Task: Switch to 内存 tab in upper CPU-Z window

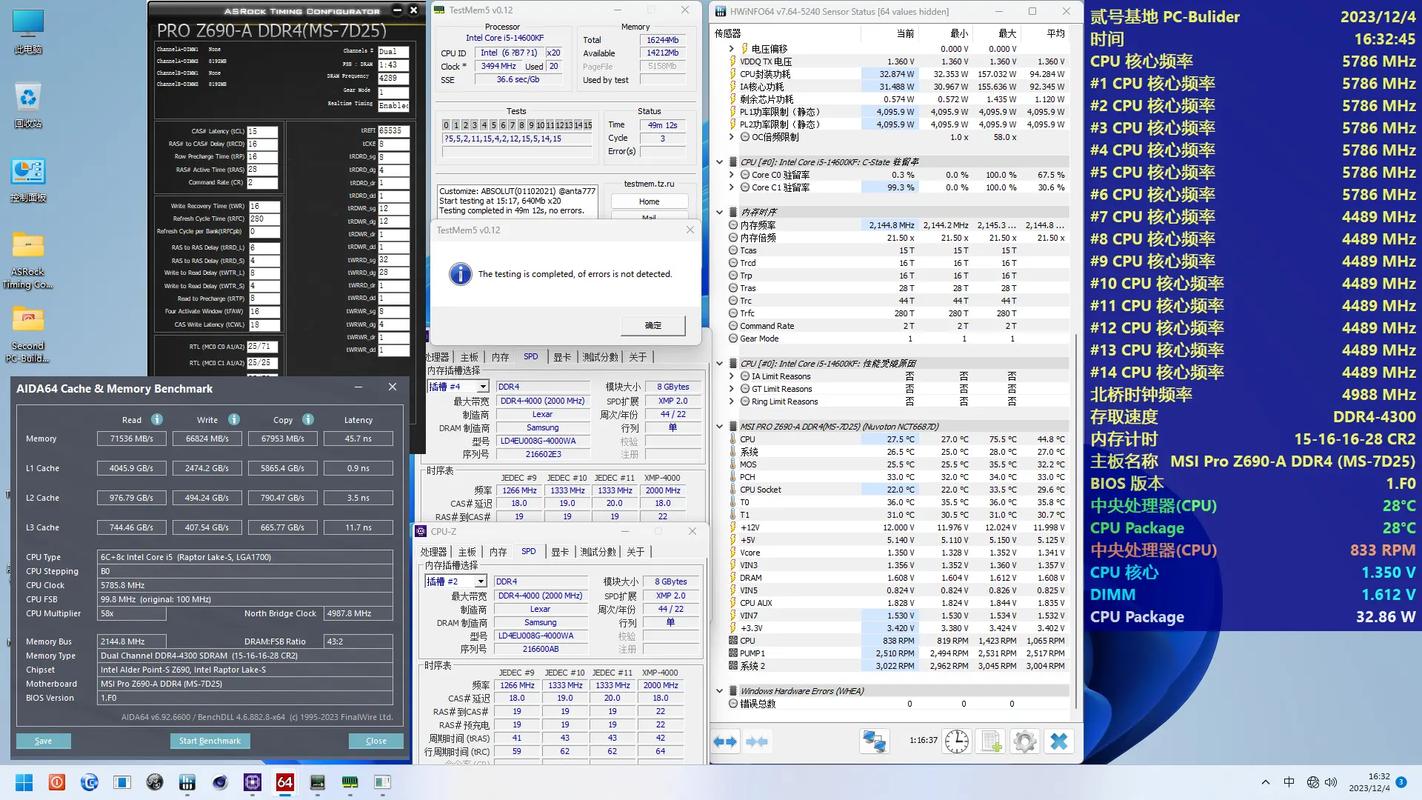Action: (500, 357)
